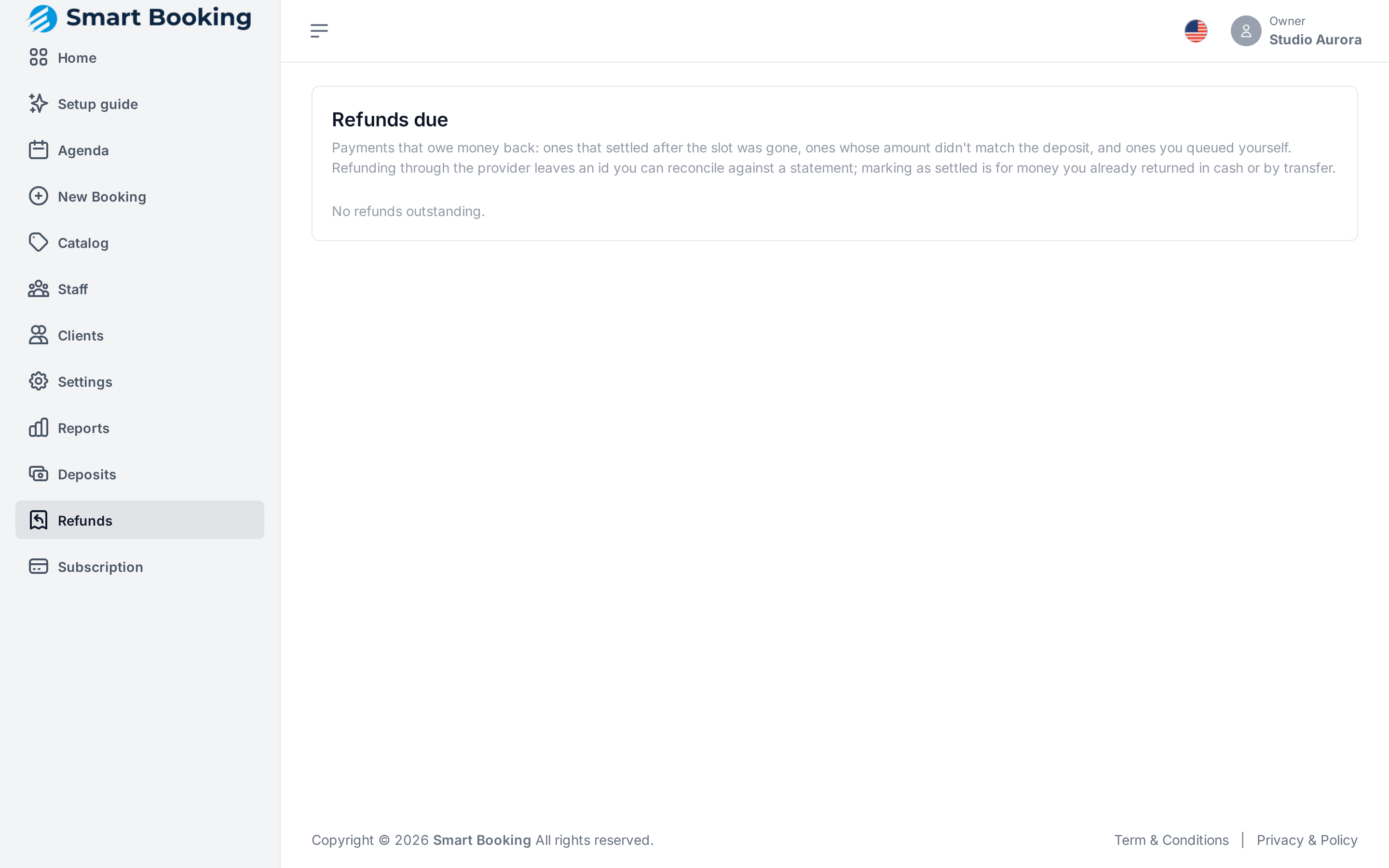Click the Clients people icon
Viewport: 1389px width, 868px height.
tap(39, 335)
